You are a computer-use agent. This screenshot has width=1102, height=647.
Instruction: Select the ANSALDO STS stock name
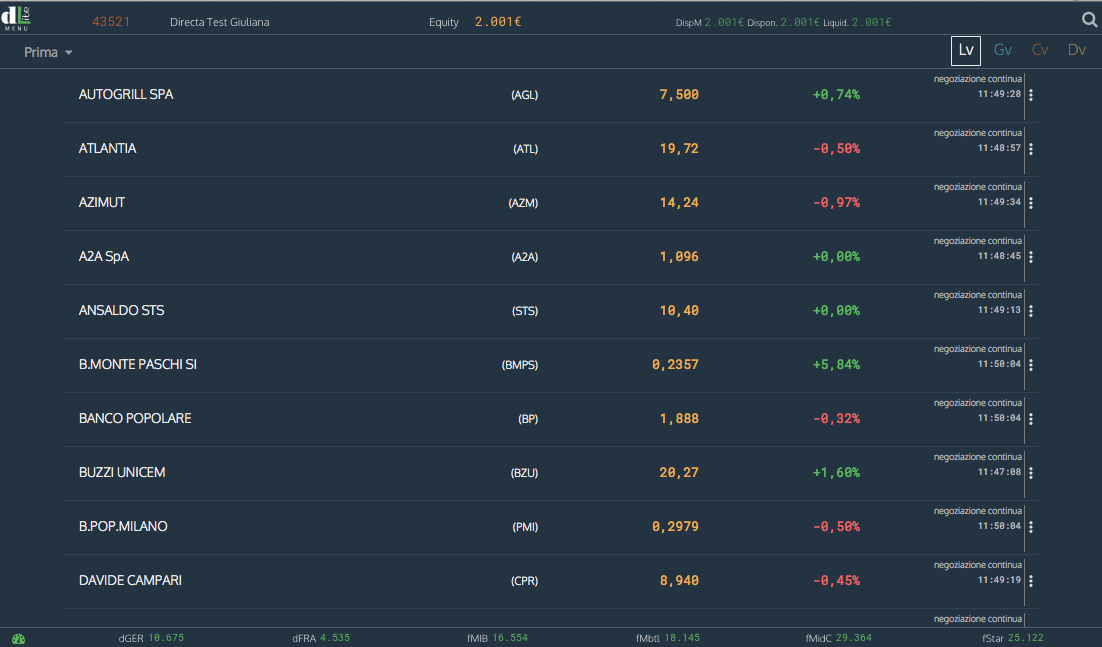coord(122,311)
